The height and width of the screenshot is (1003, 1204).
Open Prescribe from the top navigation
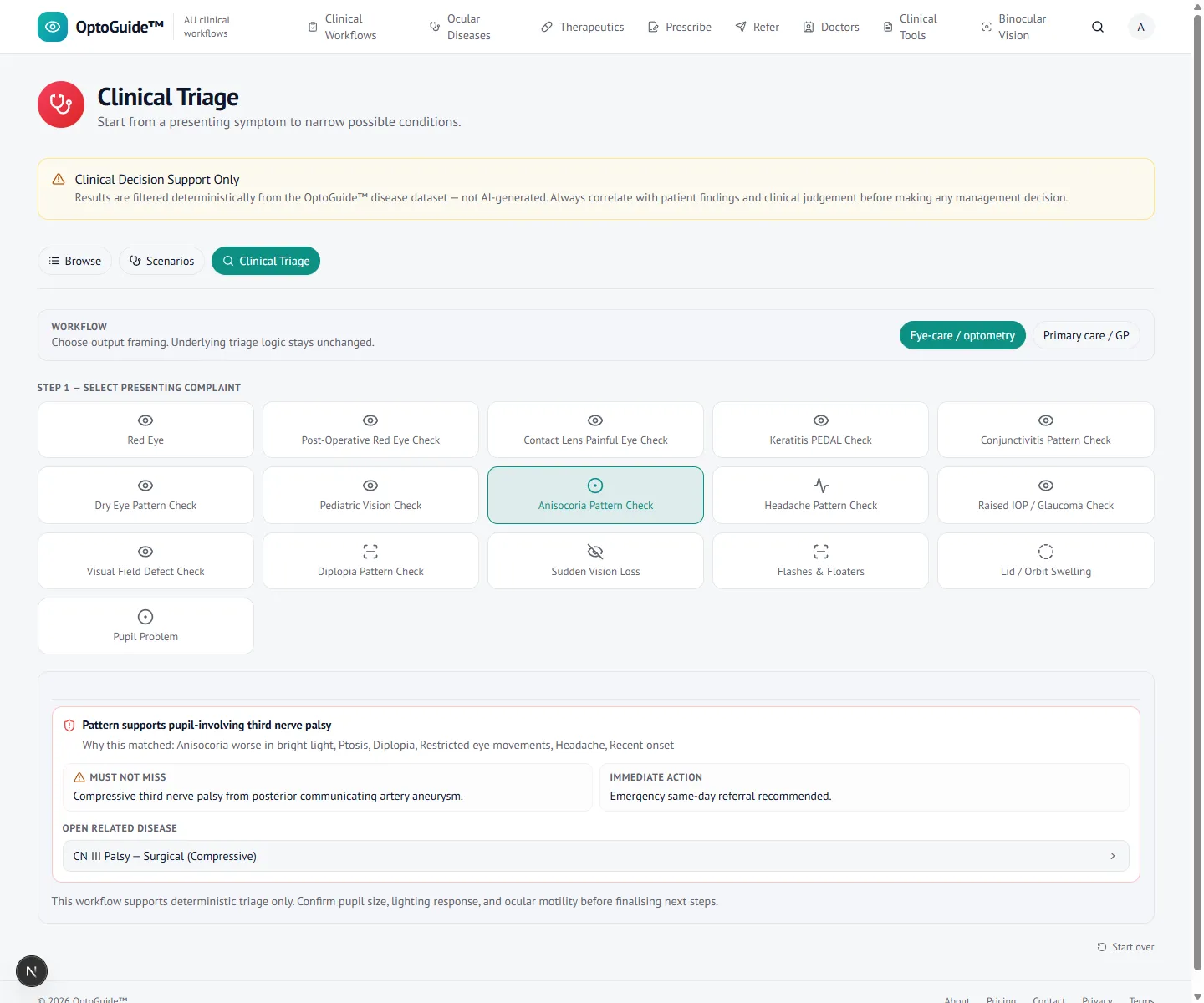[x=680, y=27]
